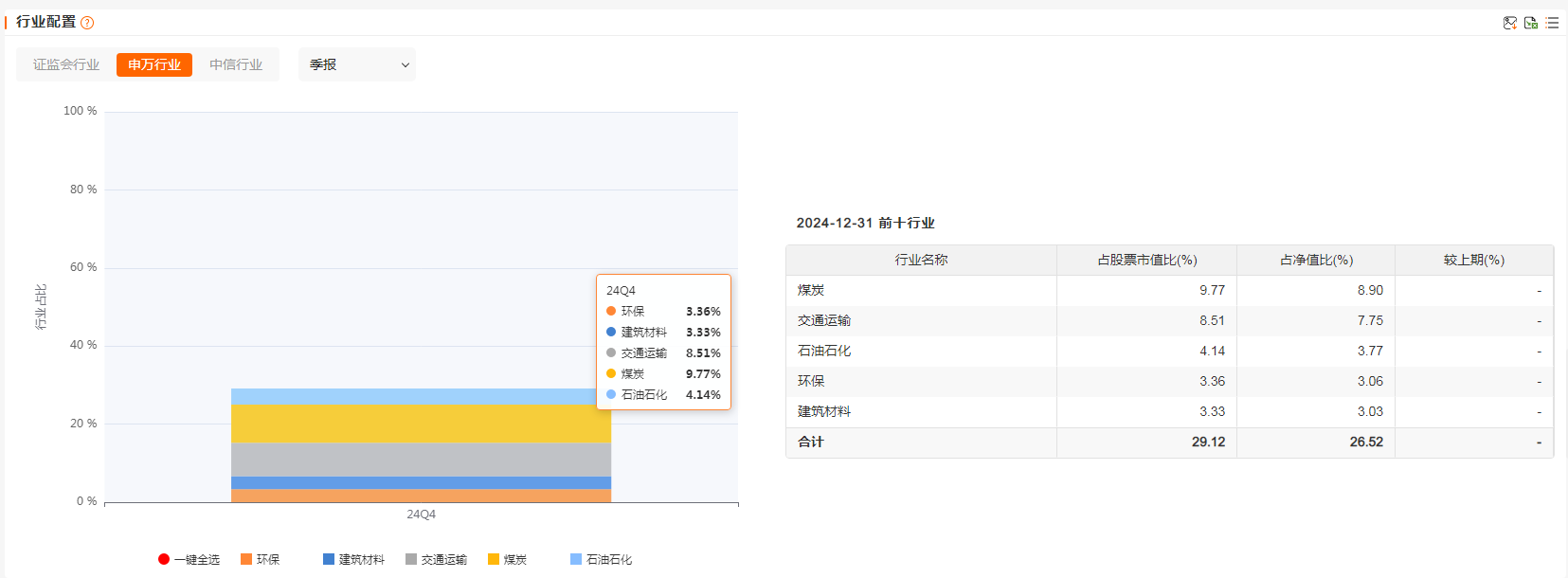Select 石油石化 row in the table
Screen dimensions: 1568x578
pyautogui.click(x=1170, y=351)
